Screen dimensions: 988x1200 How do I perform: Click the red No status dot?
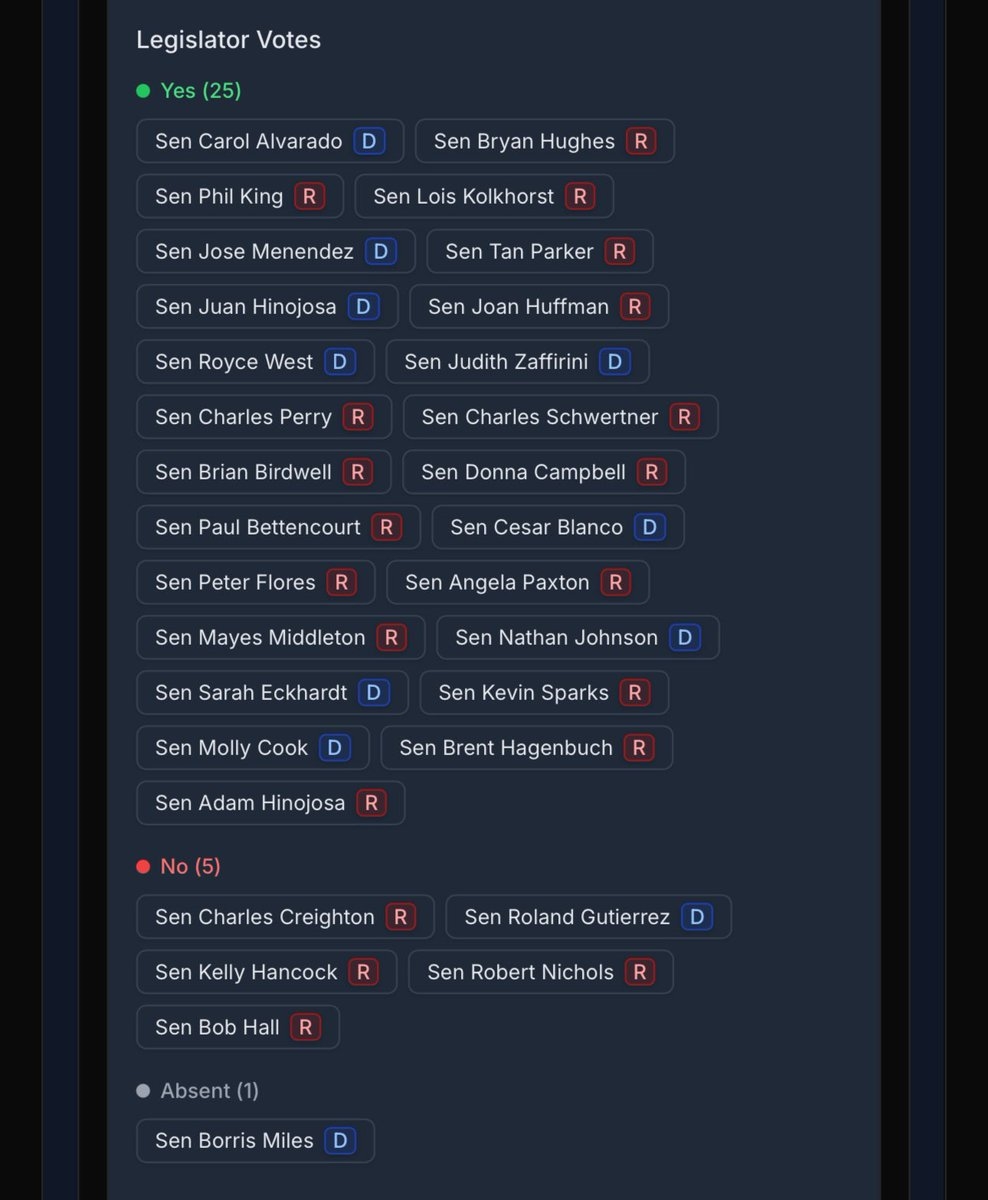[143, 866]
